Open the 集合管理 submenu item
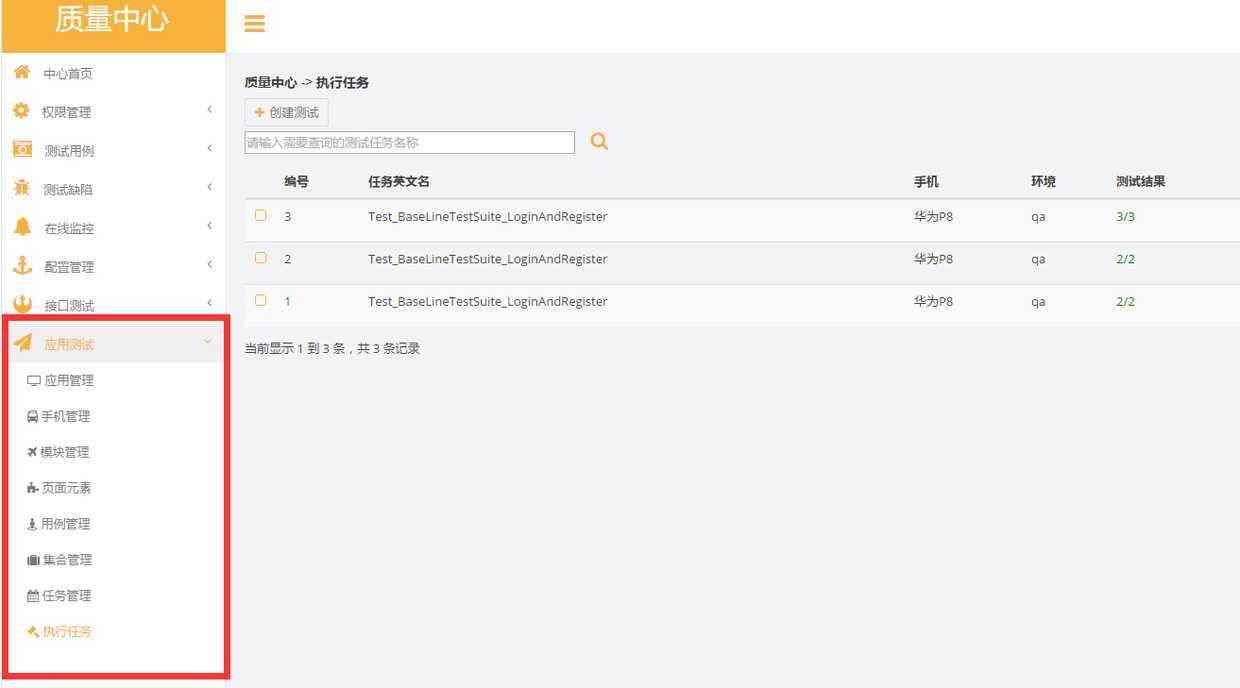This screenshot has height=688, width=1240. pos(67,560)
